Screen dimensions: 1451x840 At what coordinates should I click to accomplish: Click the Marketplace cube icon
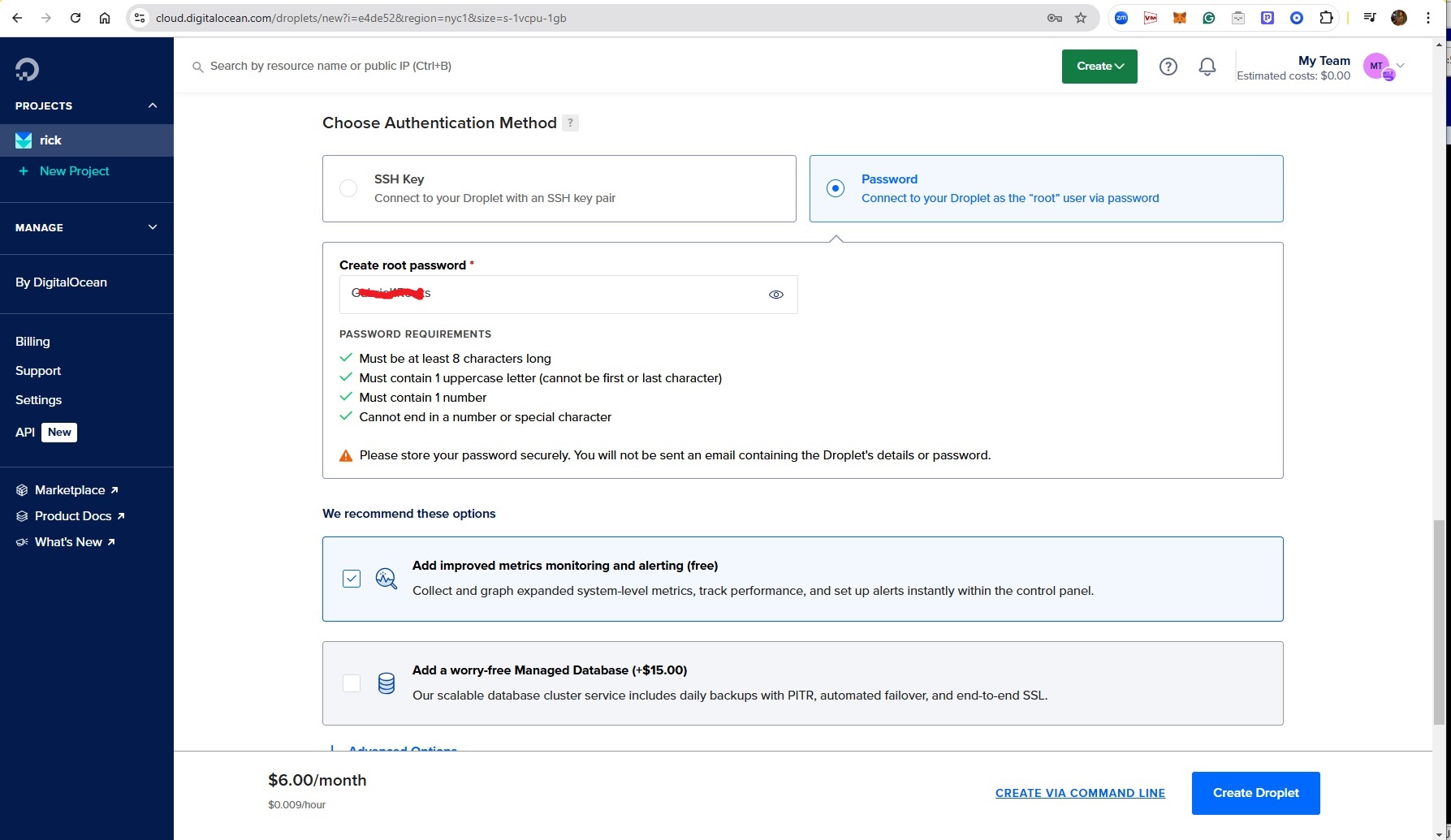(x=22, y=490)
